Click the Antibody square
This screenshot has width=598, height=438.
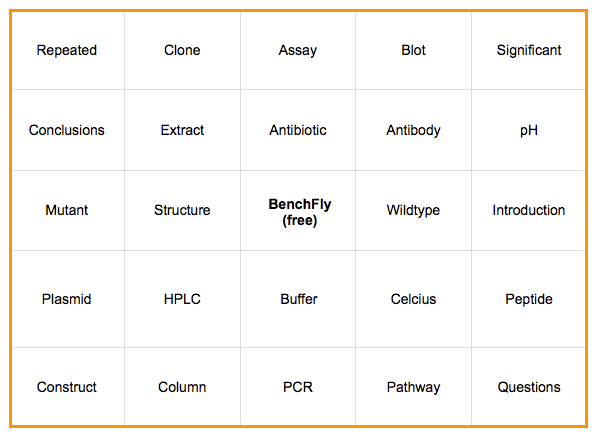pos(413,130)
